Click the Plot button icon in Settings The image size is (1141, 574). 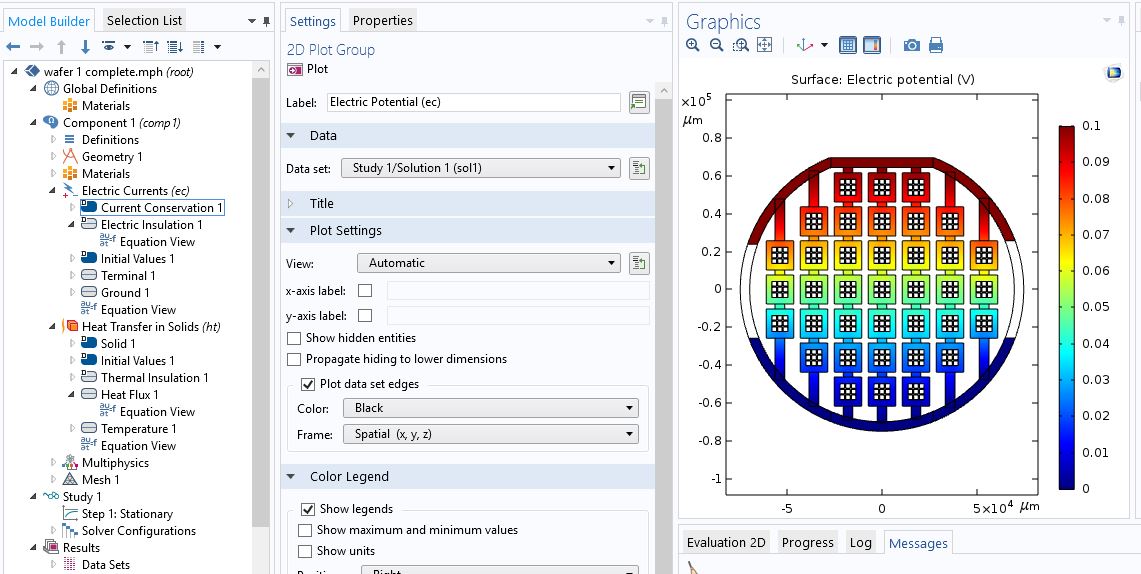click(295, 69)
